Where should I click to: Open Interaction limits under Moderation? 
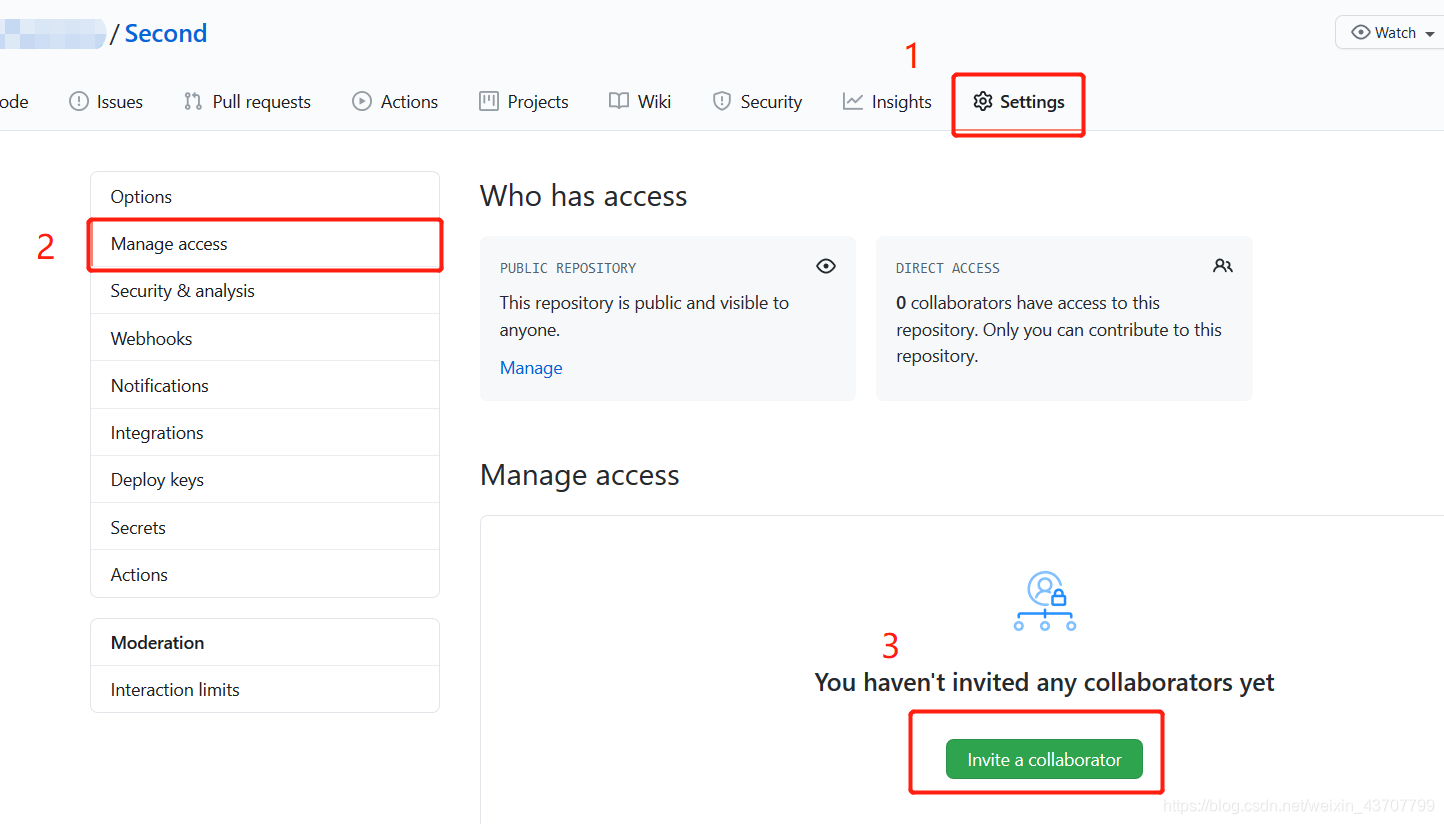click(x=265, y=689)
